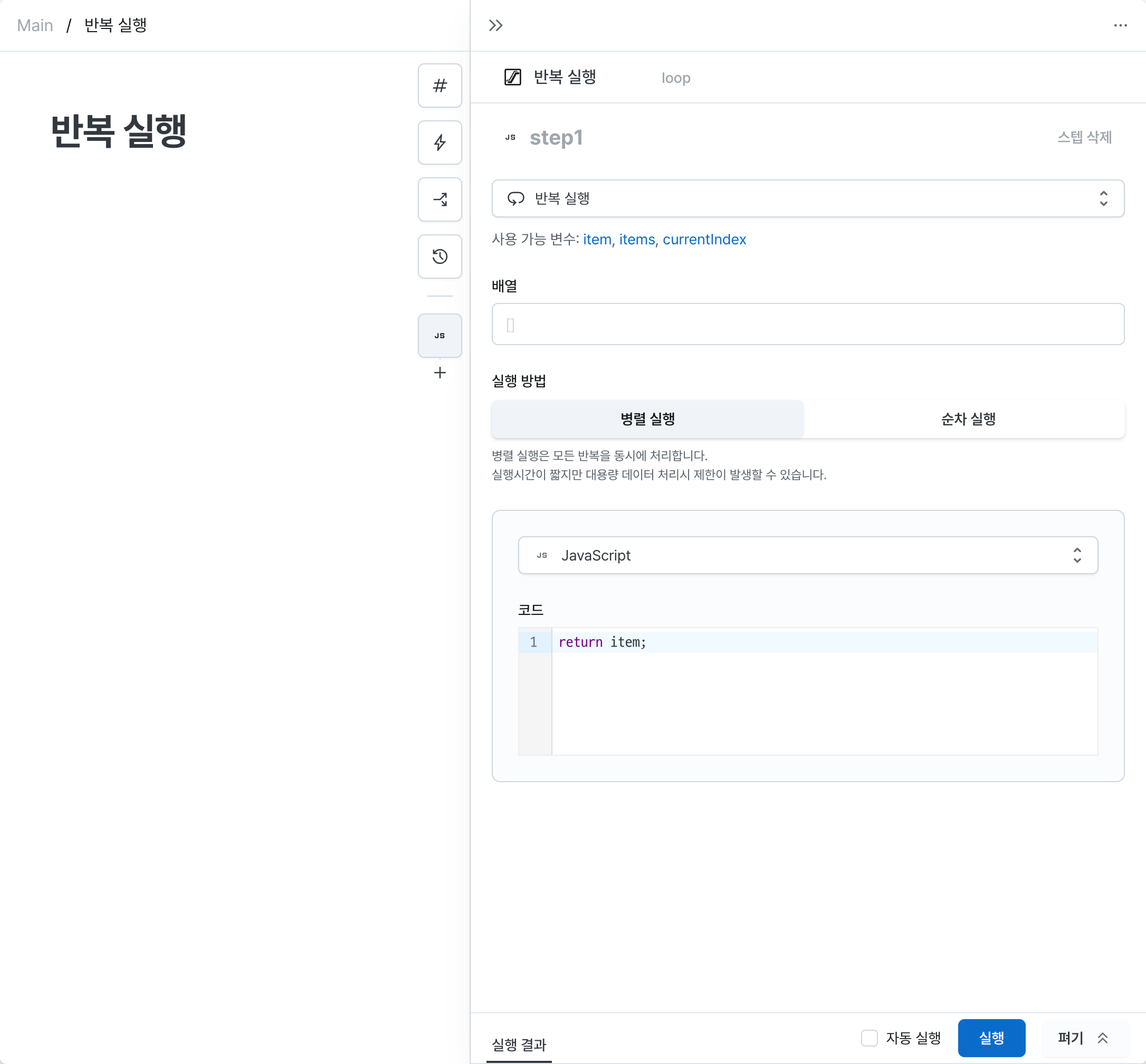
Task: Click line number 1 in code gutter
Action: click(533, 642)
